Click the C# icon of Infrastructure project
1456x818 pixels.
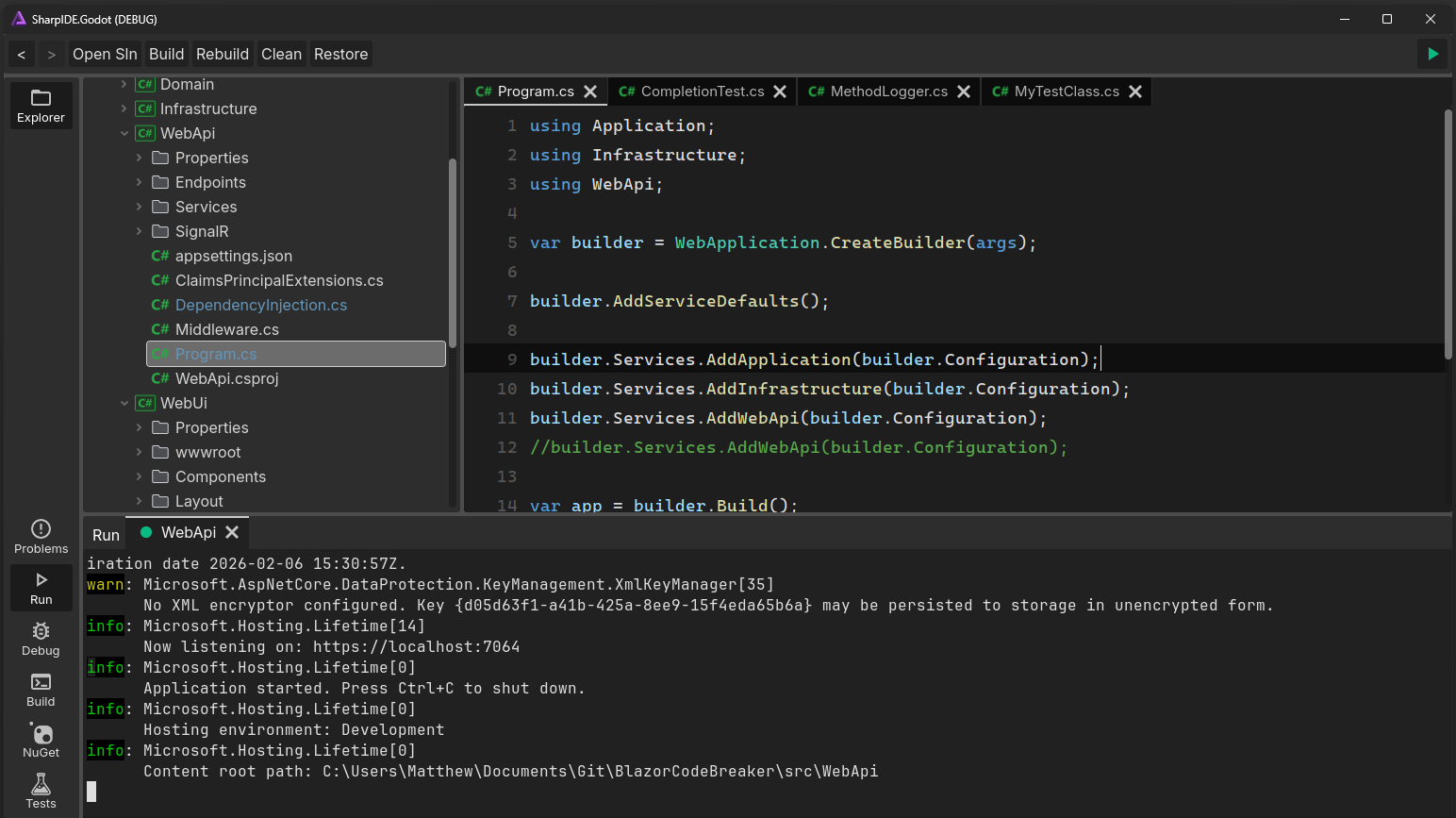[x=144, y=109]
